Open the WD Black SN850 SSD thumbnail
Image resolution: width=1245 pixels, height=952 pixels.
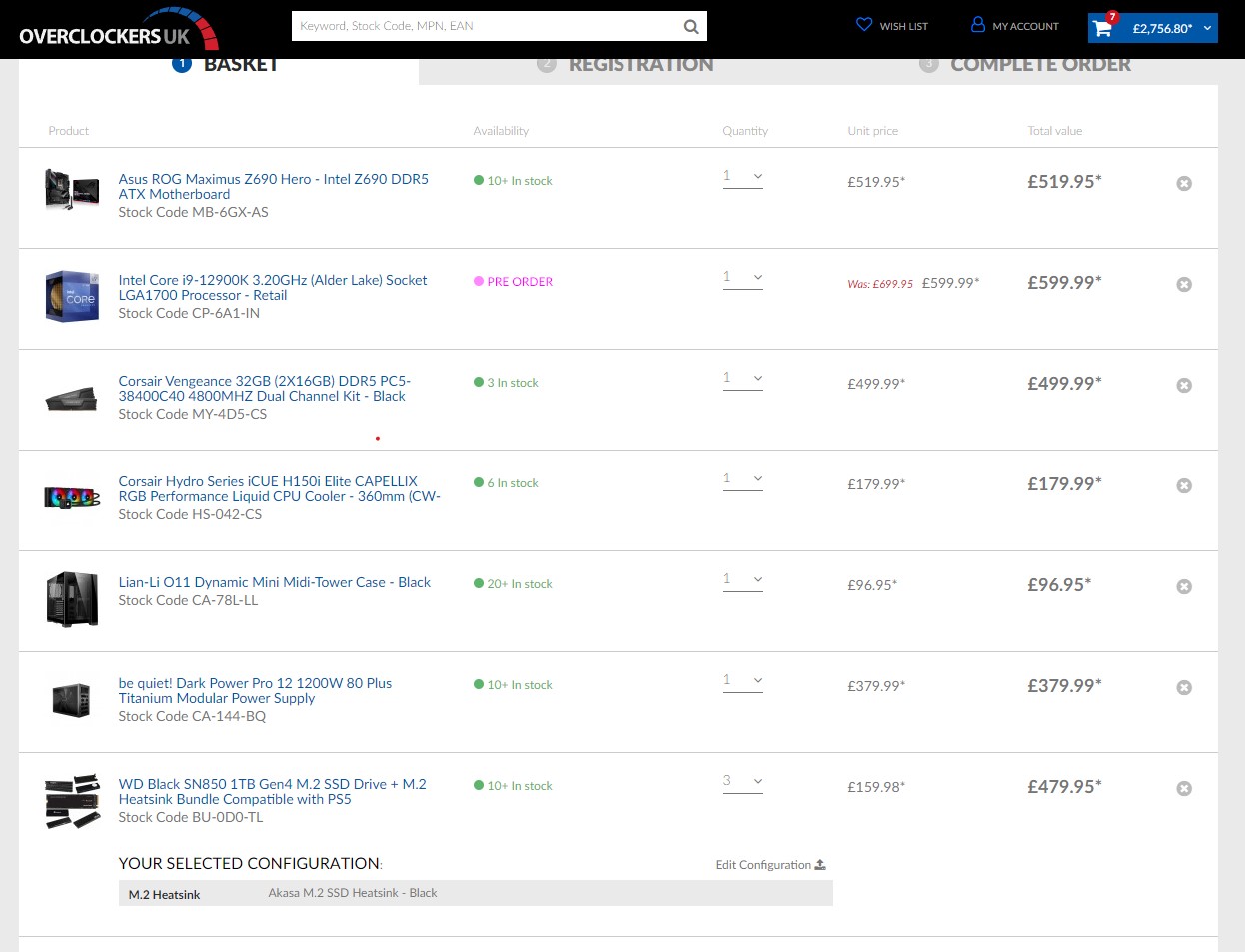73,801
